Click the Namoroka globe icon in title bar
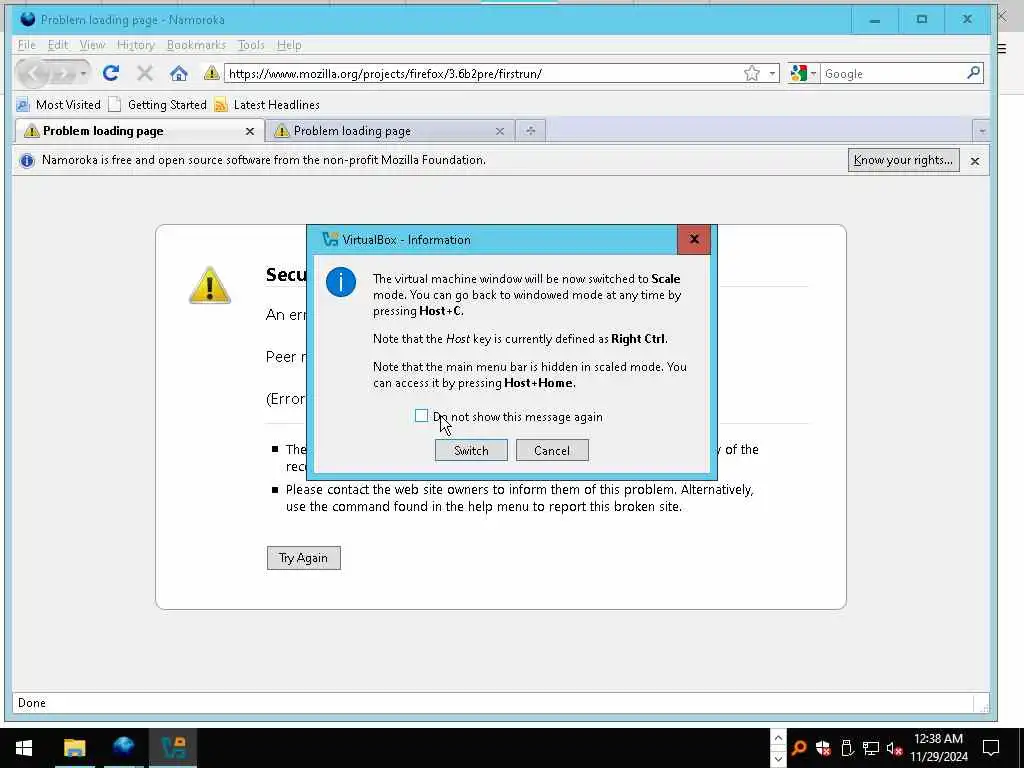Screen dimensions: 1024x768 tap(27, 19)
